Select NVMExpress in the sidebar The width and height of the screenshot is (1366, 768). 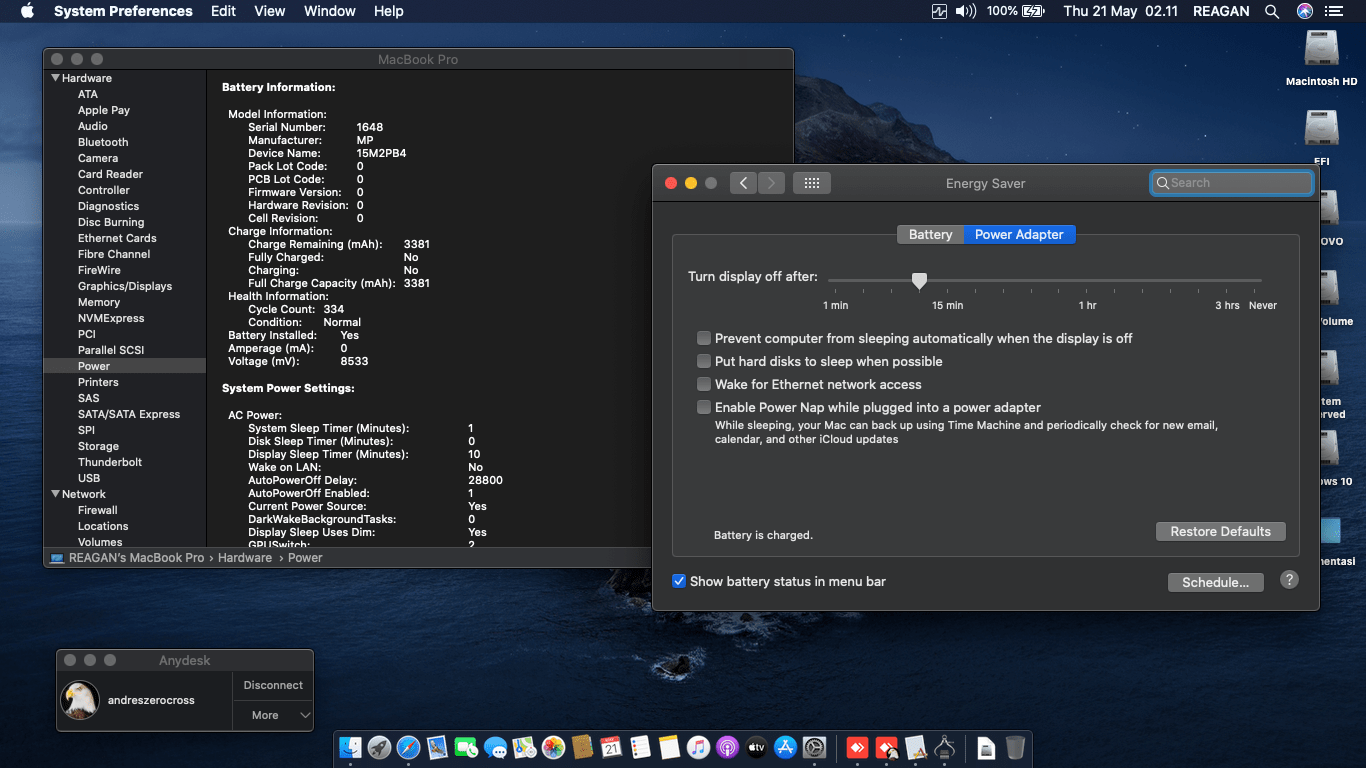[111, 318]
